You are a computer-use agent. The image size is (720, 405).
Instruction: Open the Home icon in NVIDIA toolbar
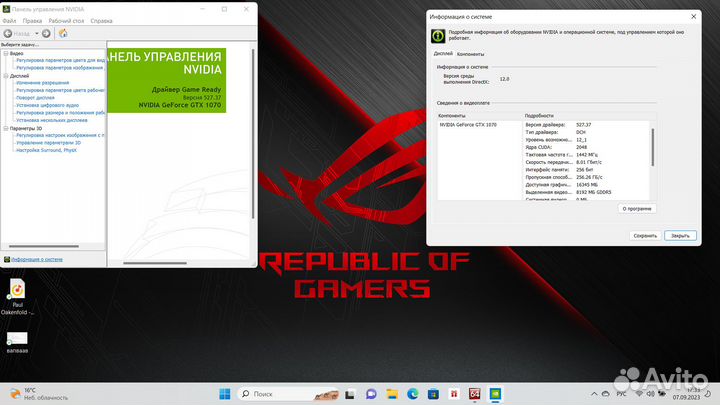coord(63,33)
